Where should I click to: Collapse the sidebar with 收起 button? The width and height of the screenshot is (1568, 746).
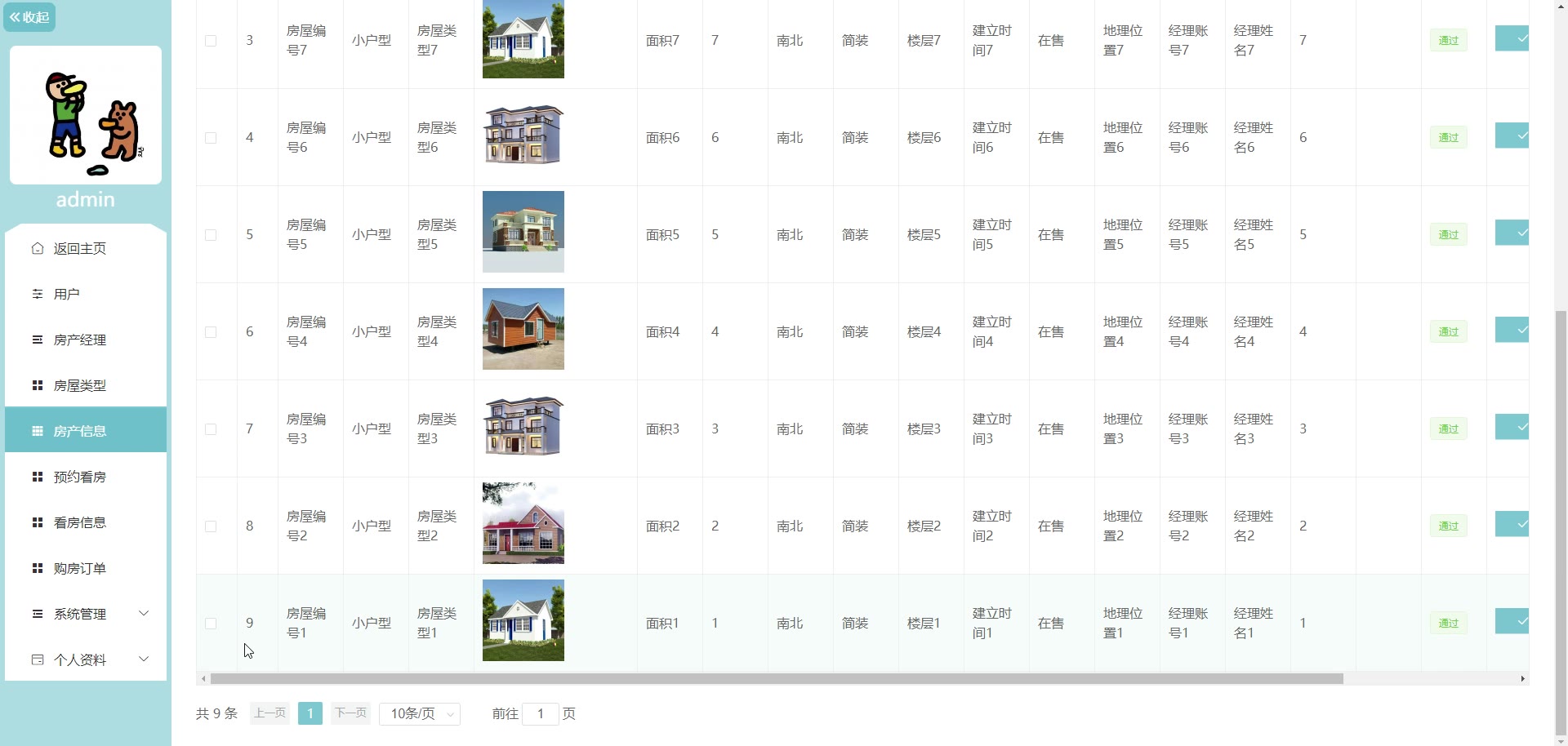click(x=29, y=17)
